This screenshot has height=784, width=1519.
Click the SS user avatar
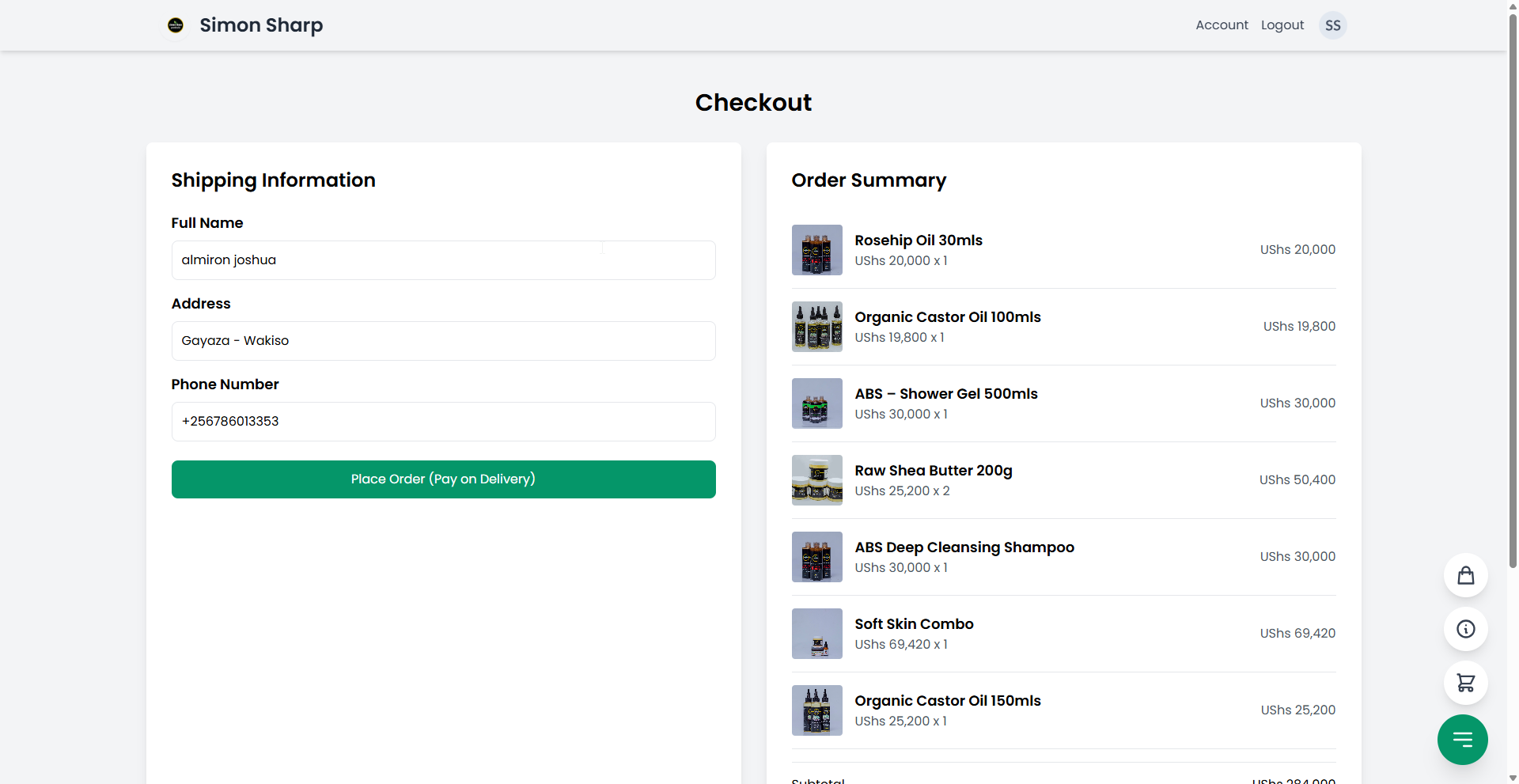click(x=1332, y=25)
